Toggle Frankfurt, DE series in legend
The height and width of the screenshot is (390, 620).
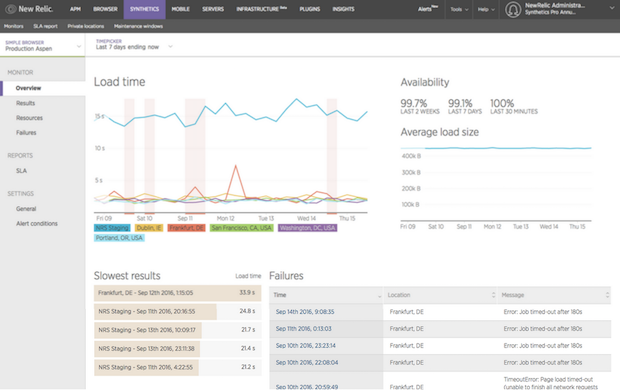pos(187,228)
